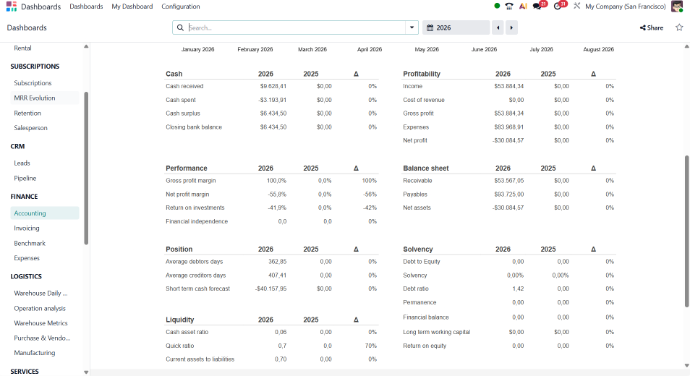Click the Dashboards app title
The height and width of the screenshot is (376, 690).
click(40, 7)
